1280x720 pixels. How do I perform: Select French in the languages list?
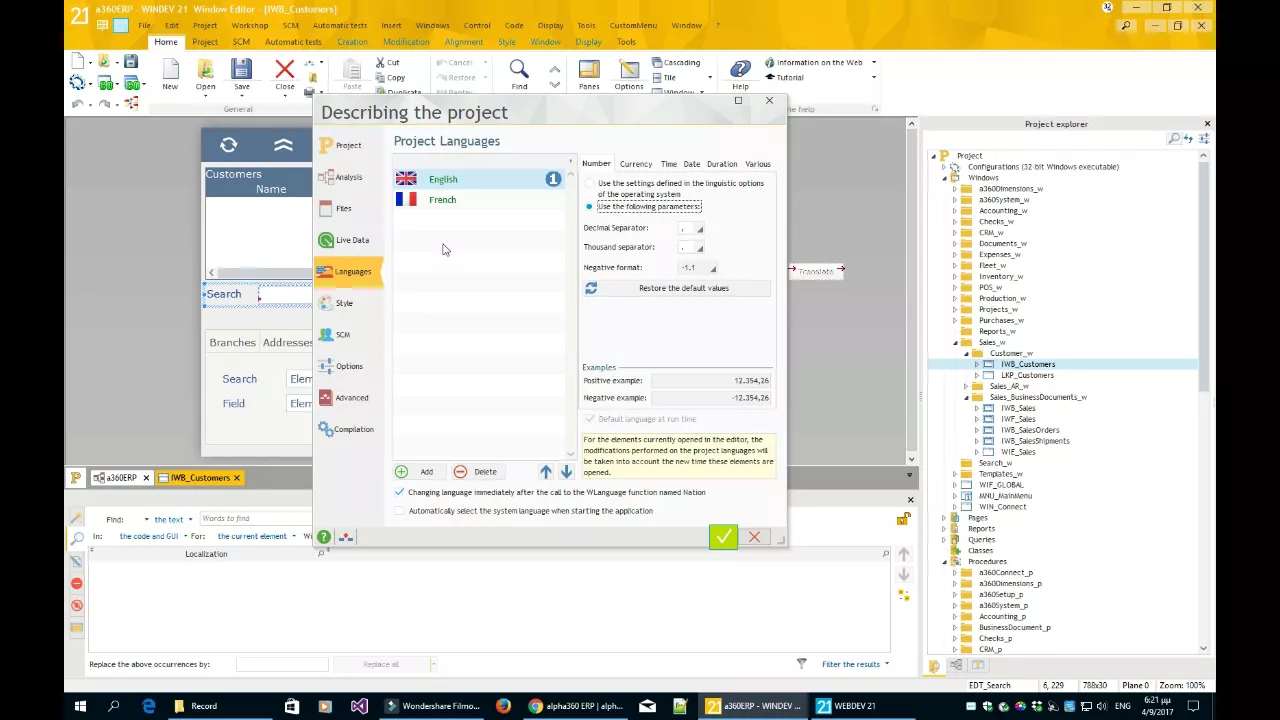point(479,200)
